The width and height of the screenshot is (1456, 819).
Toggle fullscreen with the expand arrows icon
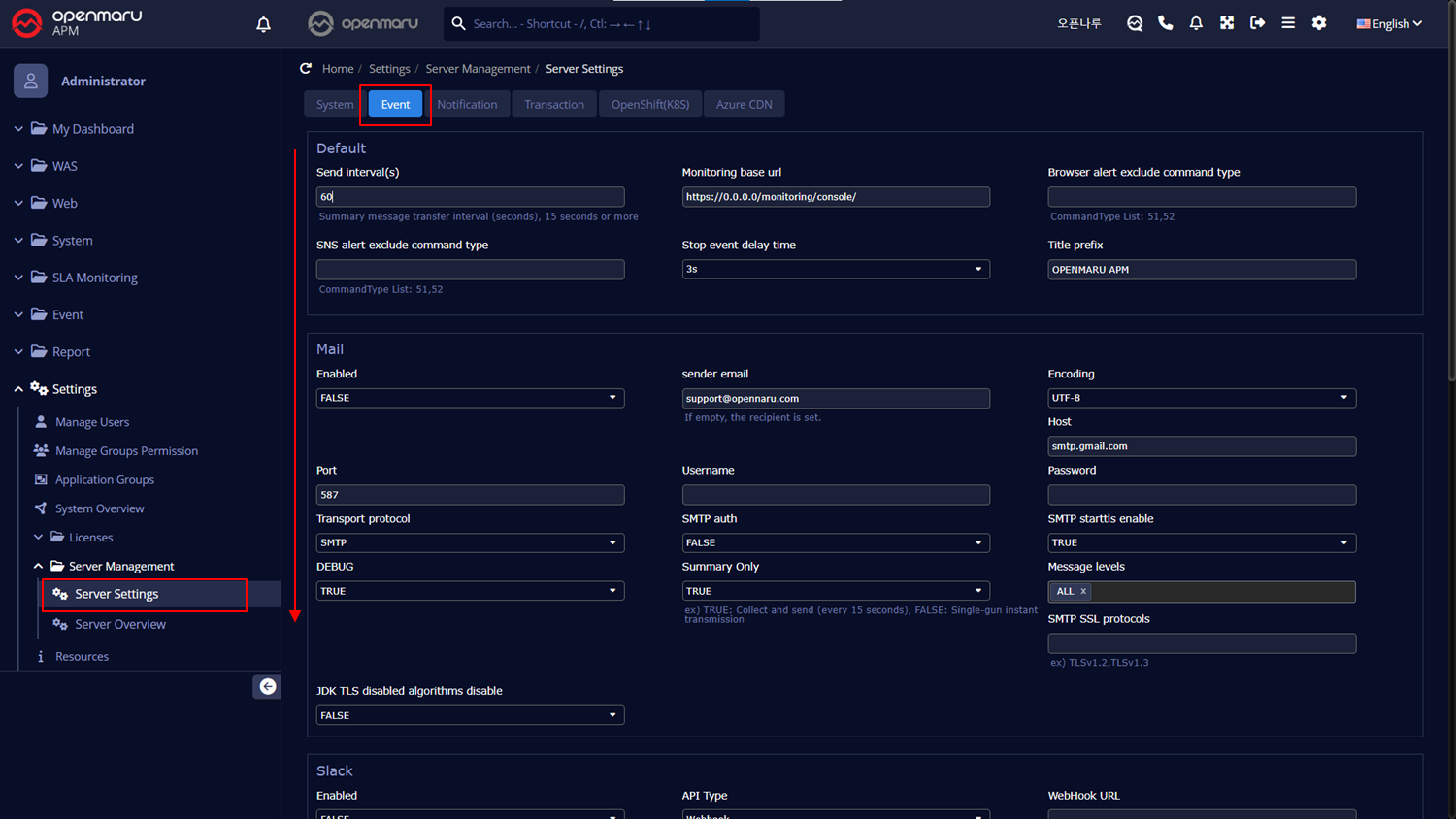(1227, 23)
